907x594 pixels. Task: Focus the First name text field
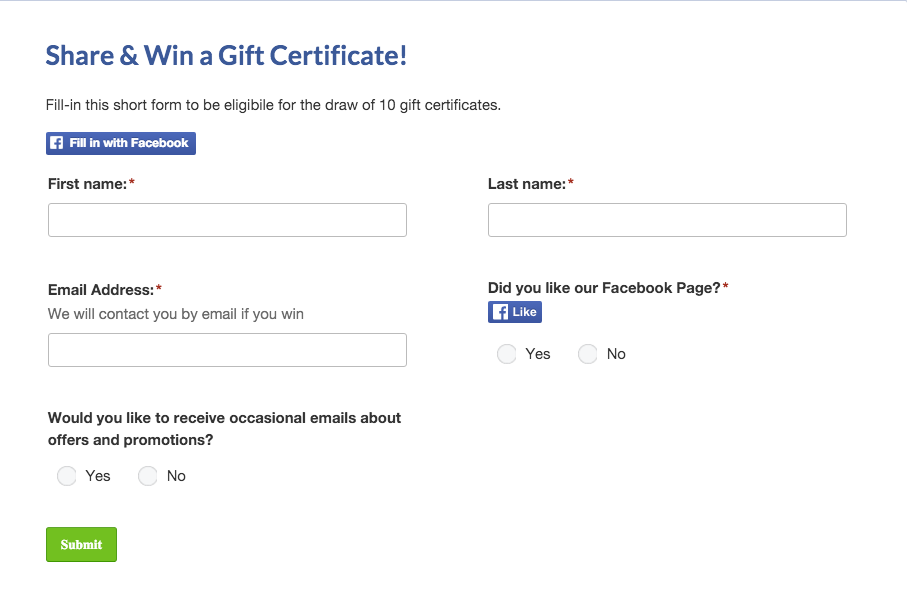pos(227,220)
